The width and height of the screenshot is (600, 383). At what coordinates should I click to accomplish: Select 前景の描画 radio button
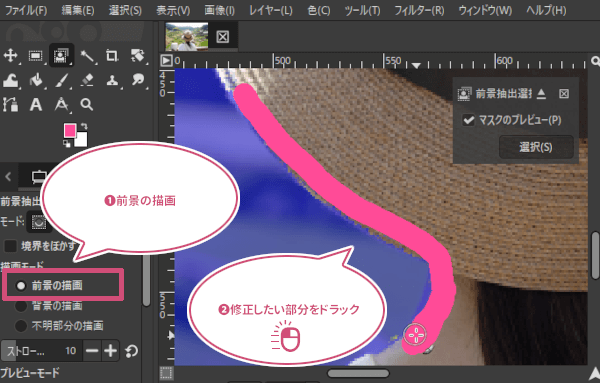[21, 285]
